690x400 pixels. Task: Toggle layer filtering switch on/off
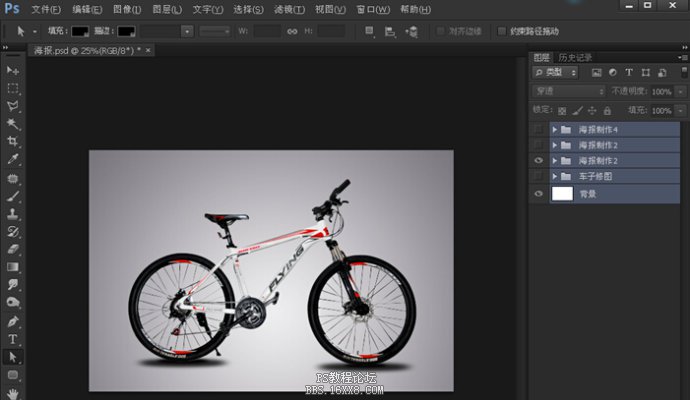[x=684, y=72]
